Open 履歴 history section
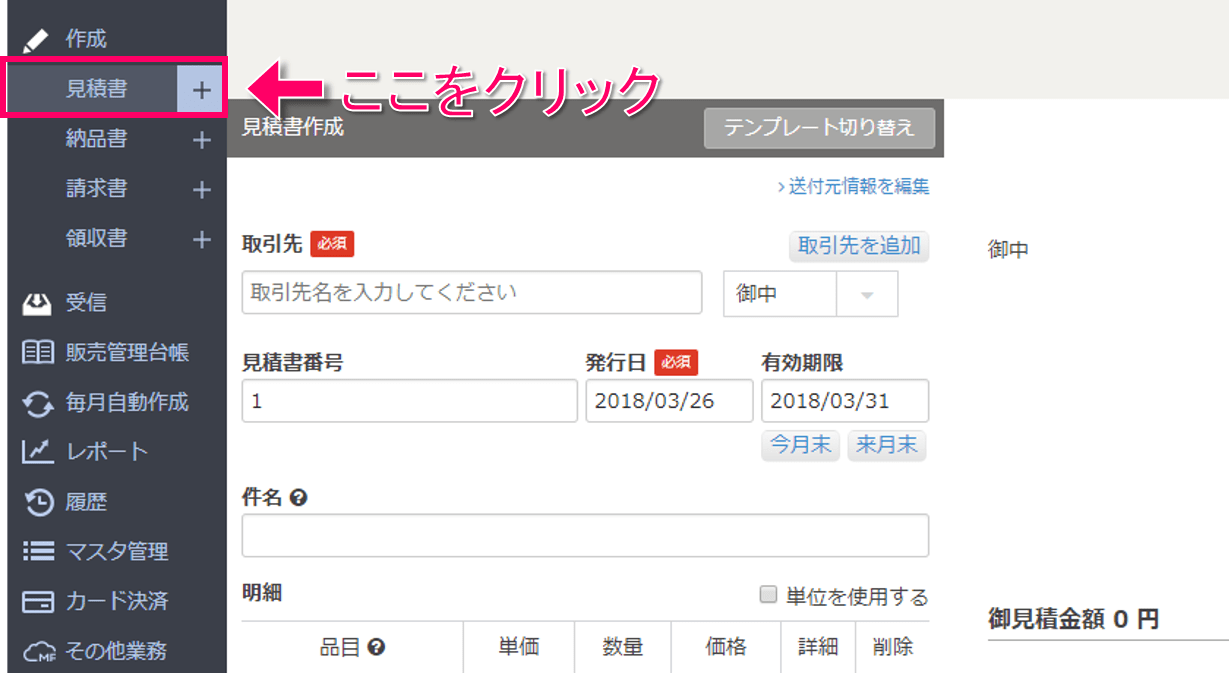Image resolution: width=1229 pixels, height=673 pixels. click(x=86, y=502)
